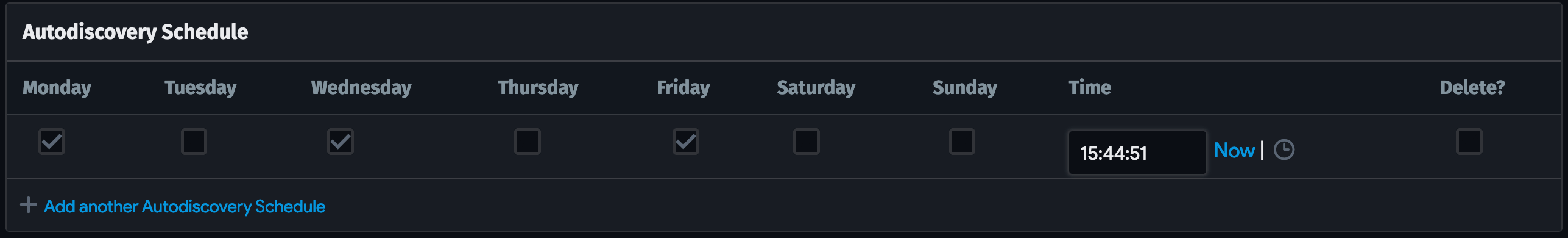Screen dimensions: 1568x238
Task: Enable the Tuesday schedule checkbox
Action: [x=194, y=142]
